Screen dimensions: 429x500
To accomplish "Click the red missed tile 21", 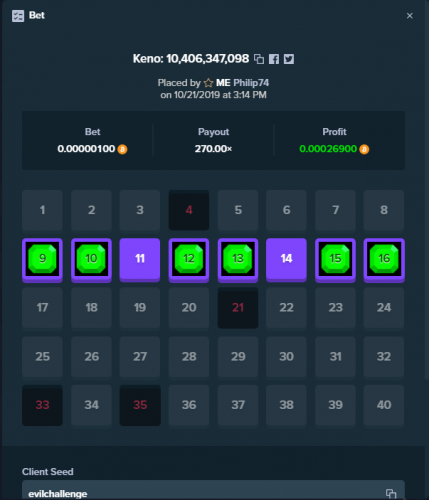I will click(x=238, y=307).
